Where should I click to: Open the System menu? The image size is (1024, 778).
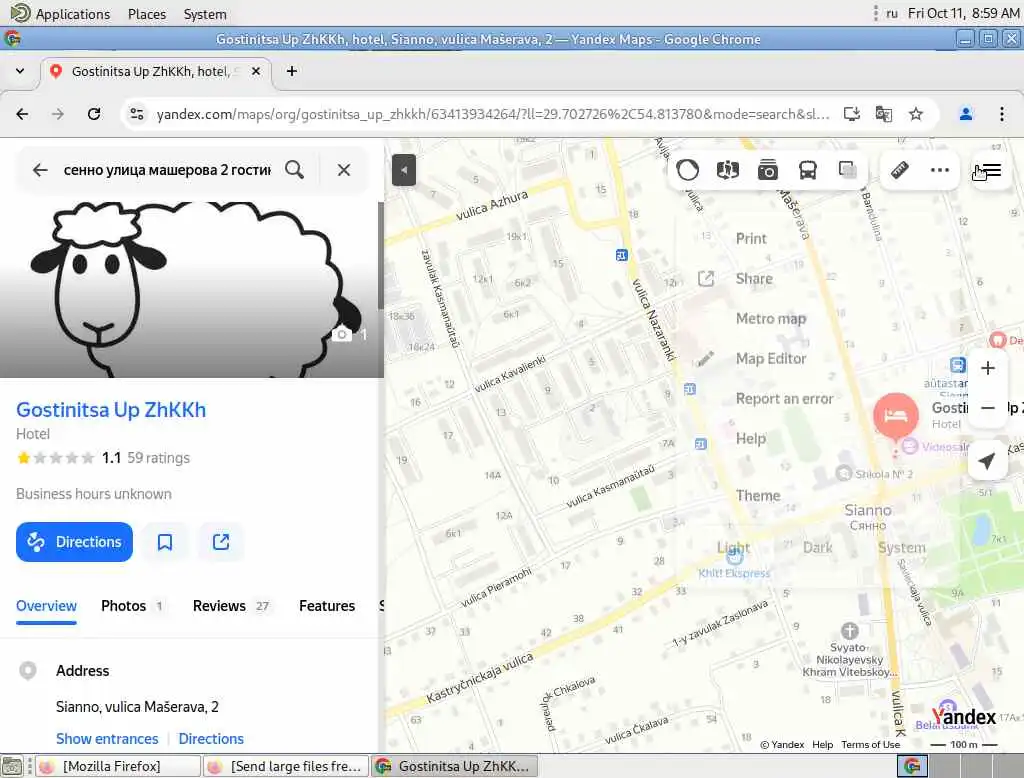205,14
